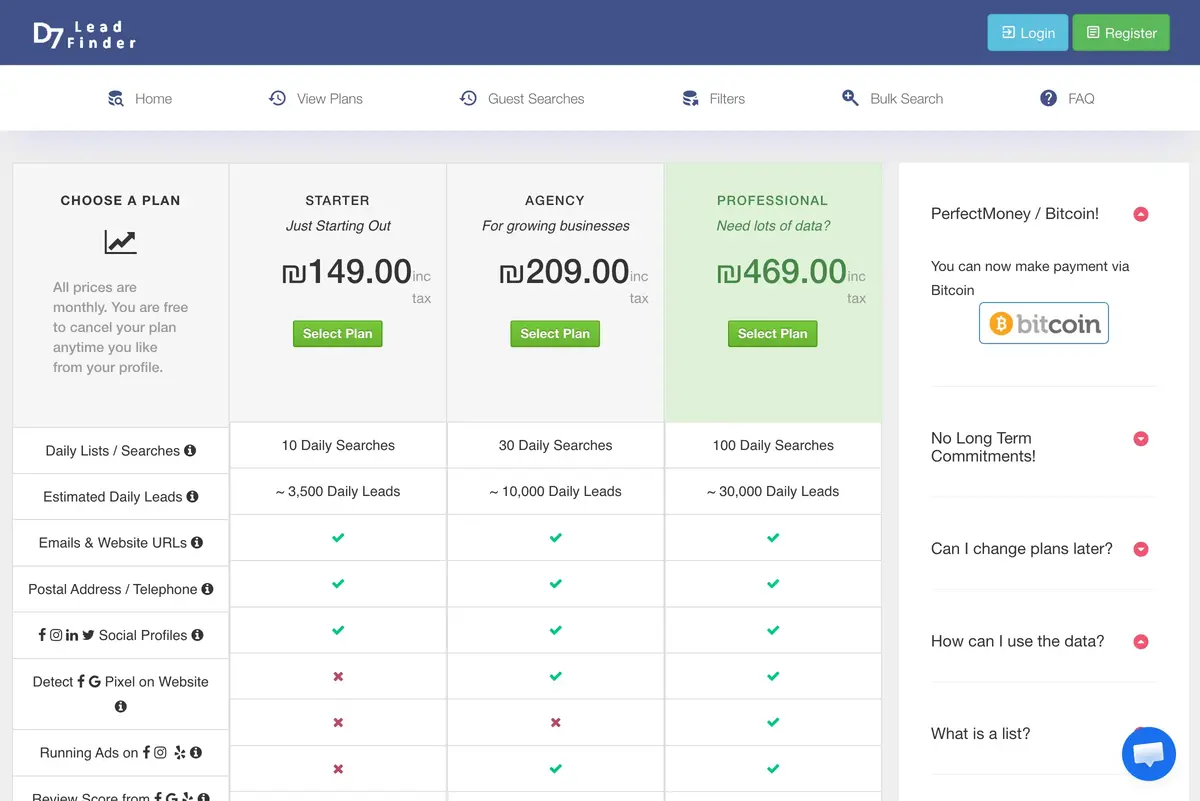Click Starter checkmark in Emails & Website URLs row
The width and height of the screenshot is (1200, 801).
338,538
